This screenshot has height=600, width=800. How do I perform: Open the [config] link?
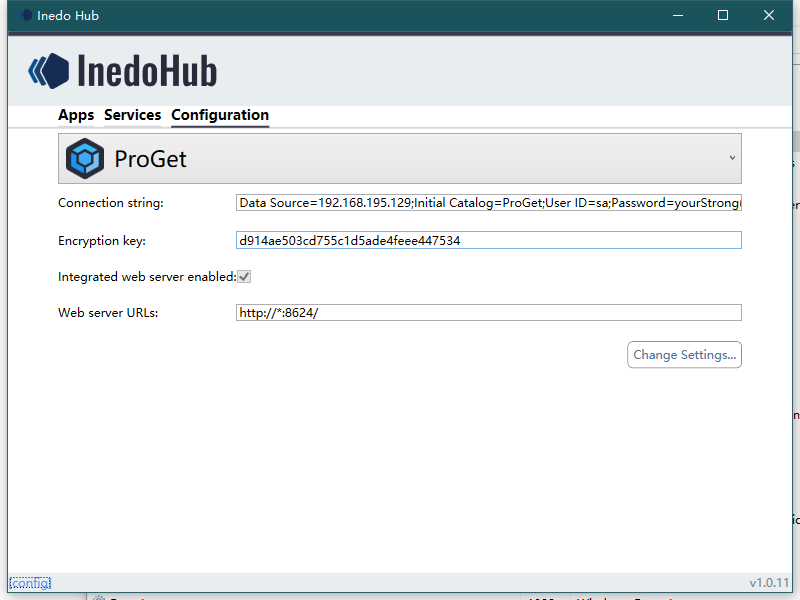[x=30, y=583]
